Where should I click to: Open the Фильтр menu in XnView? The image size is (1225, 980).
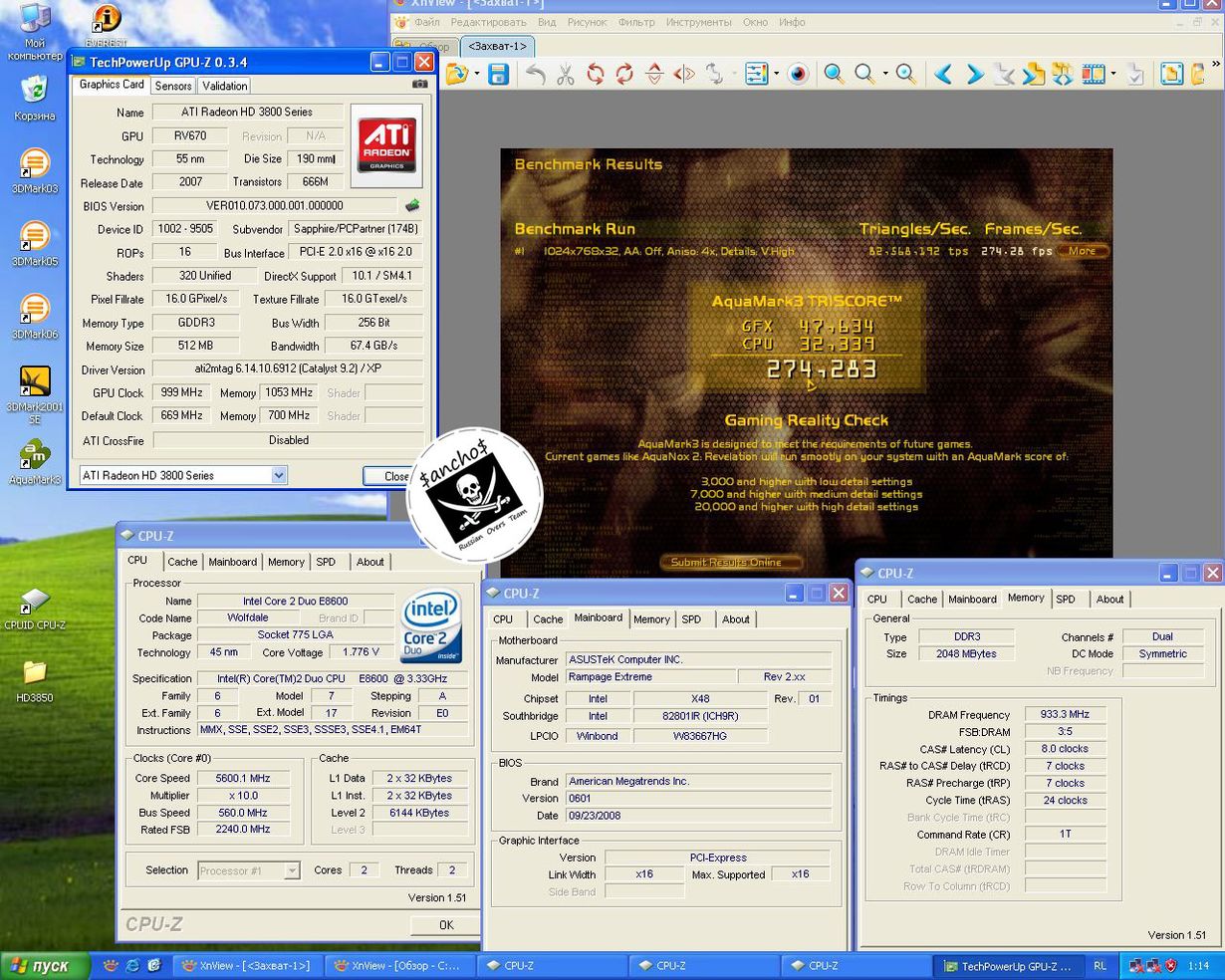click(x=636, y=22)
